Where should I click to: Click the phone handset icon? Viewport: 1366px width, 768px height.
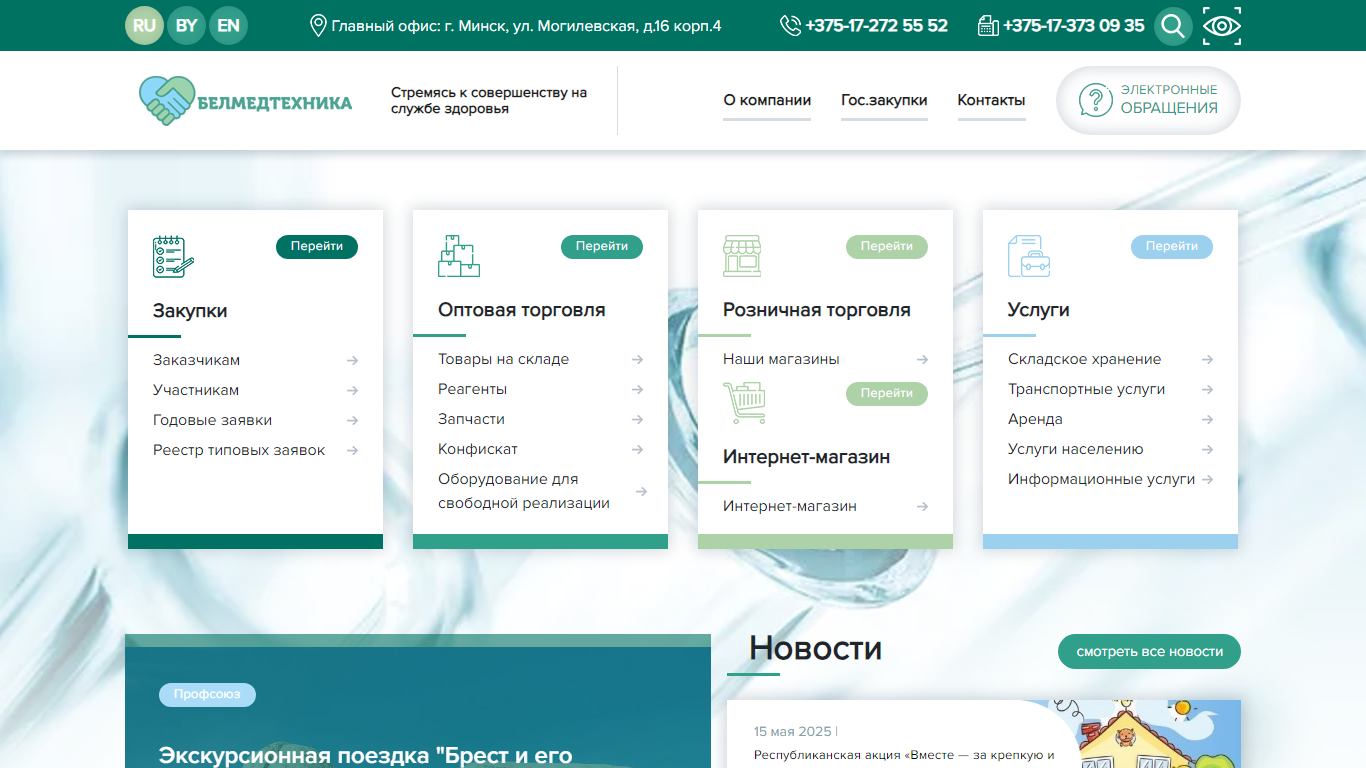(790, 25)
